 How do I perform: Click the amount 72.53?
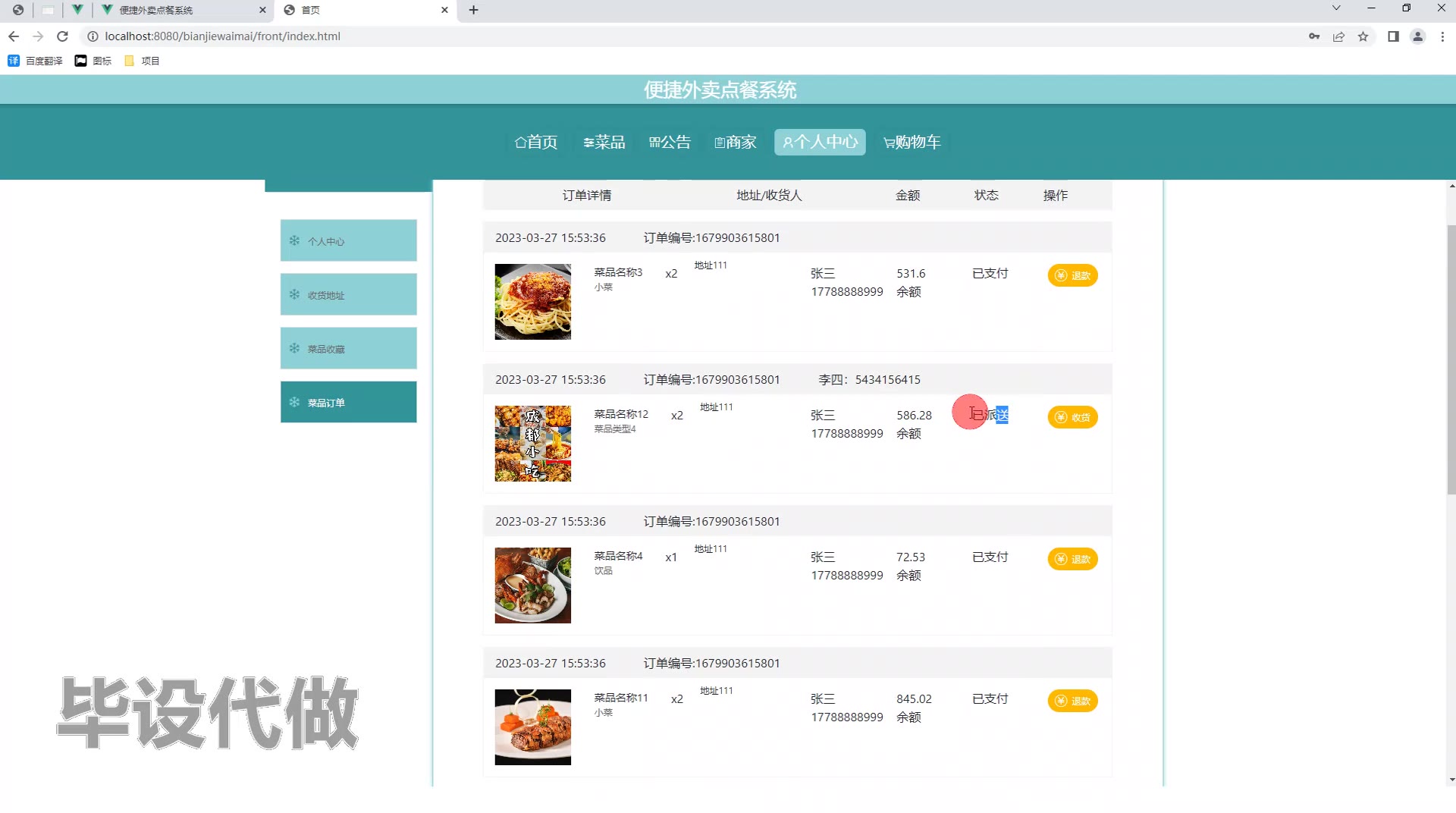pyautogui.click(x=911, y=557)
